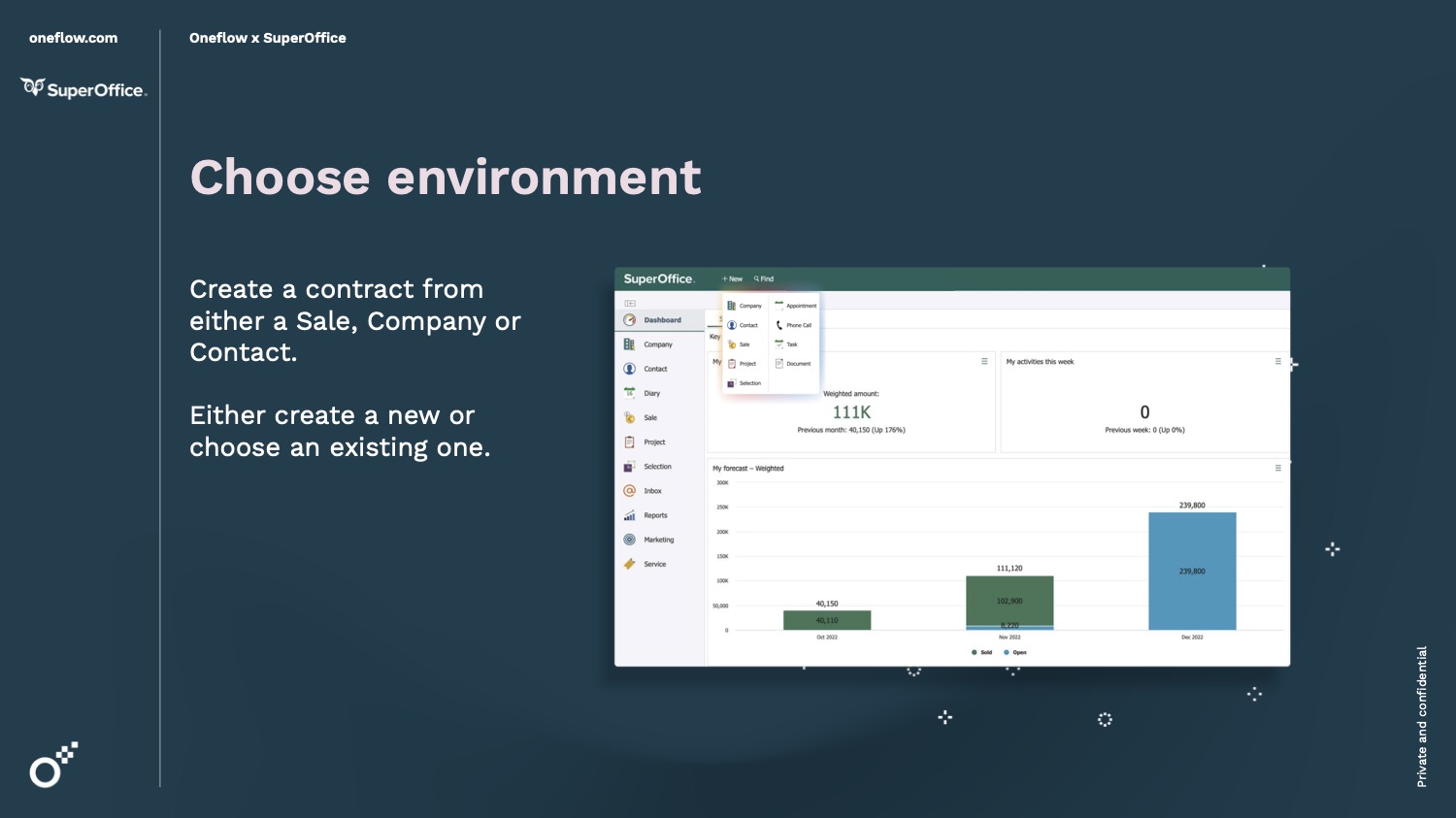The height and width of the screenshot is (818, 1456).
Task: Choose Appointment in the New dropdown menu
Action: tap(795, 306)
